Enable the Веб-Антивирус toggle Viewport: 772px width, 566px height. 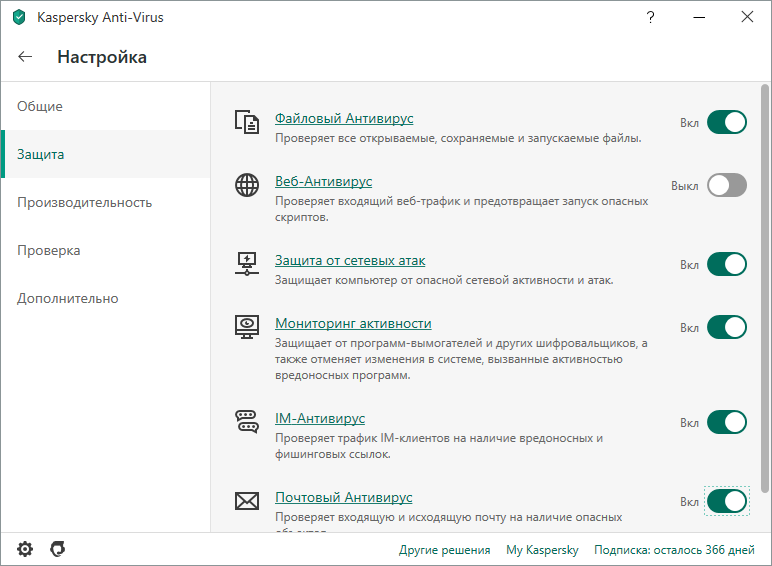pos(727,185)
